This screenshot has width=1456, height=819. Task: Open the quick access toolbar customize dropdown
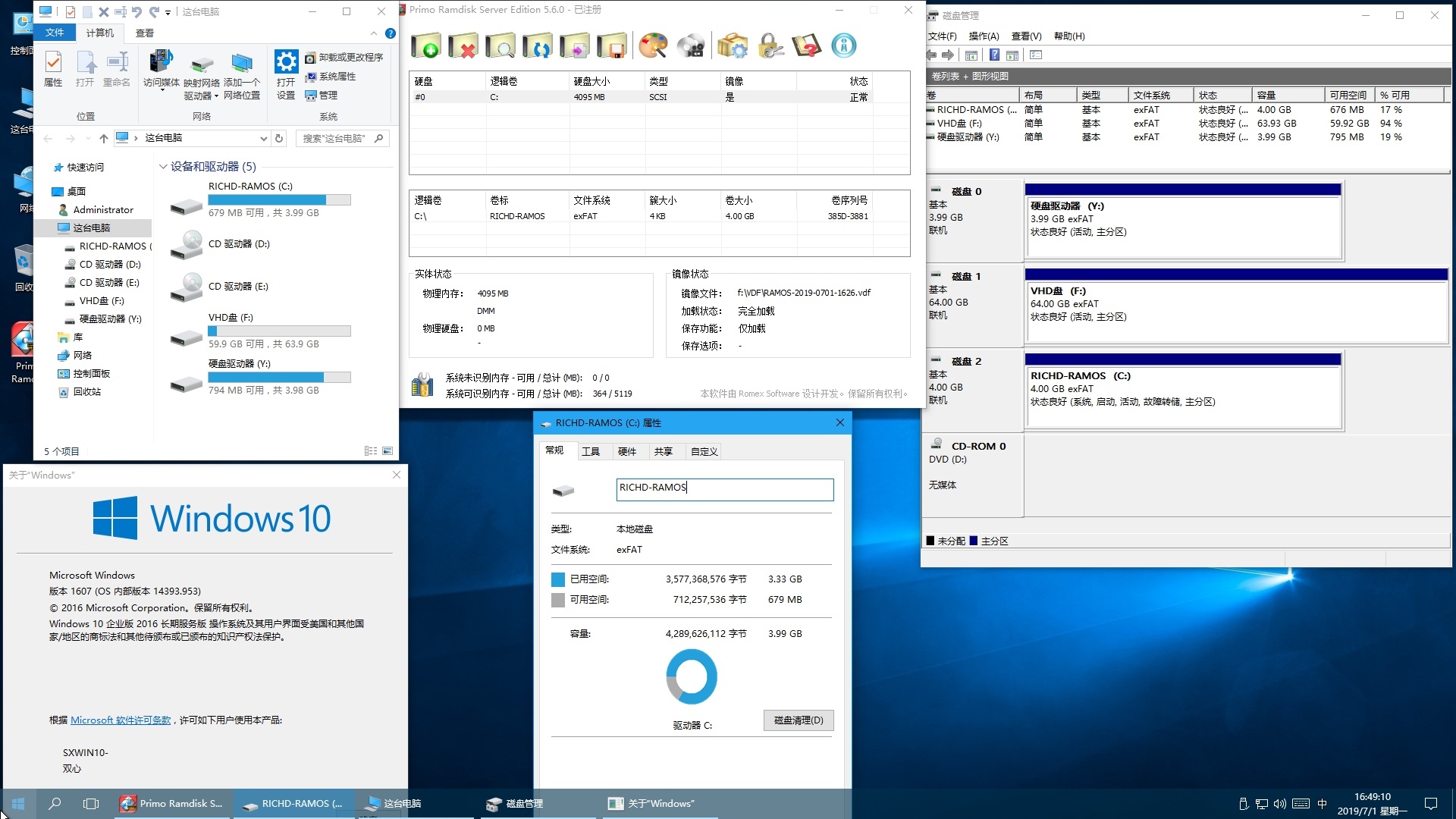168,12
